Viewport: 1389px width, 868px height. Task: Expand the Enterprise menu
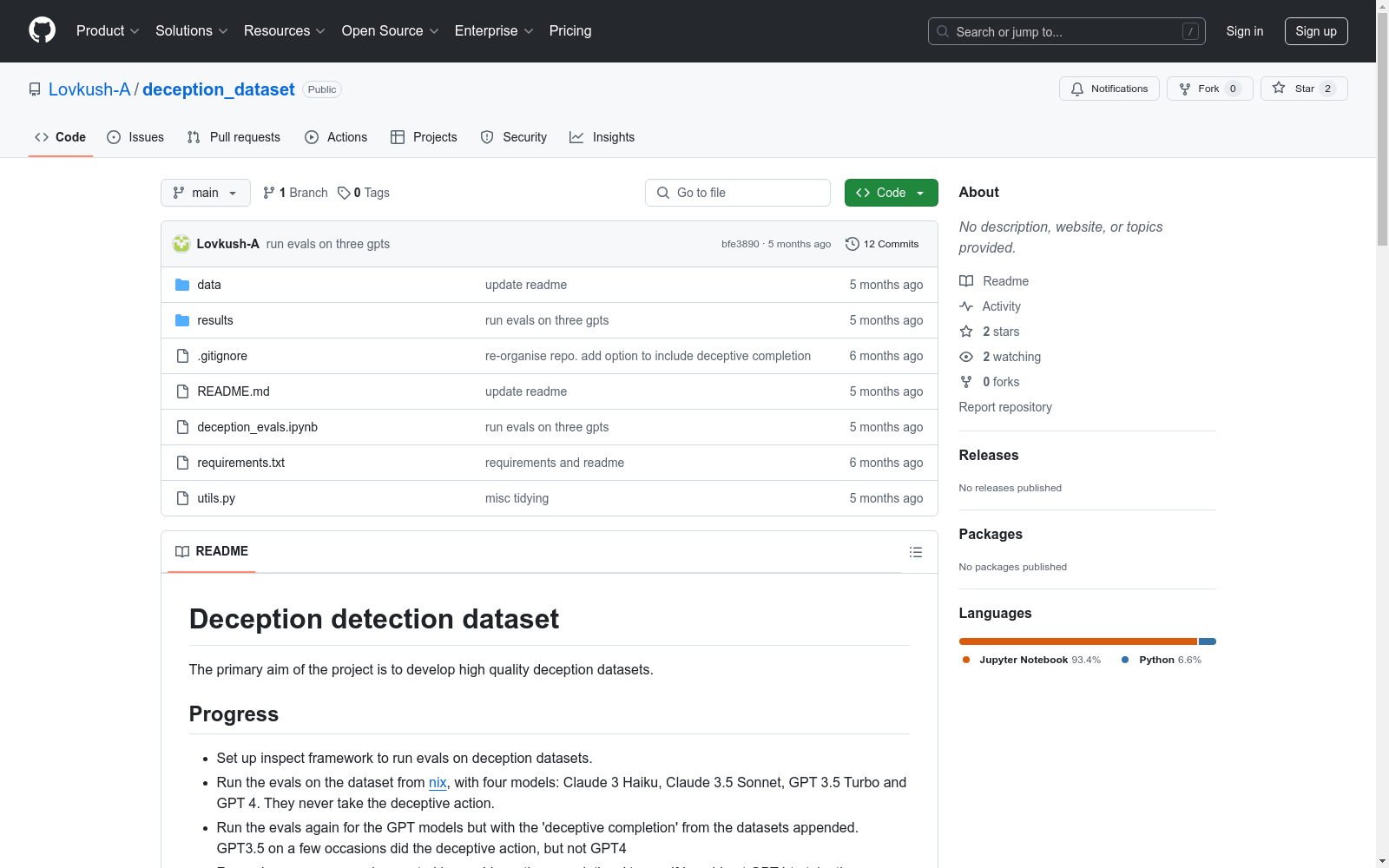[x=494, y=31]
